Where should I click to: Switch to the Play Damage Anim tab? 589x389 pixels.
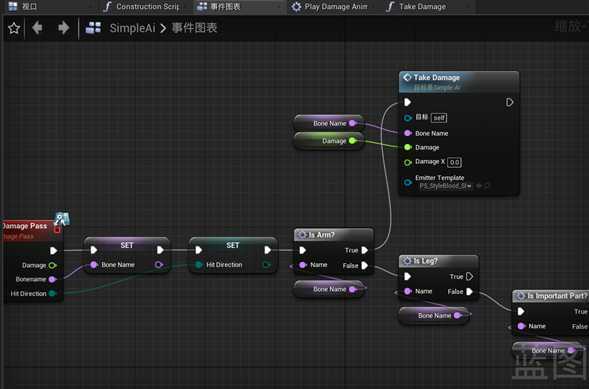coord(330,6)
